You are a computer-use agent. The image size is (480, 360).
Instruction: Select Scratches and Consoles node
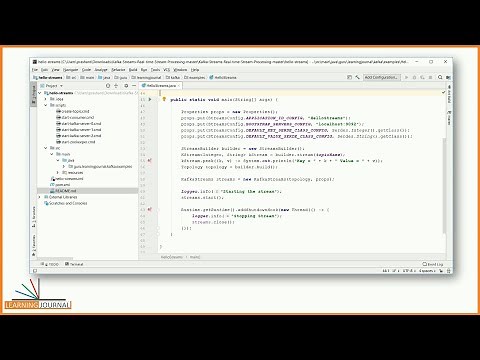coord(66,203)
